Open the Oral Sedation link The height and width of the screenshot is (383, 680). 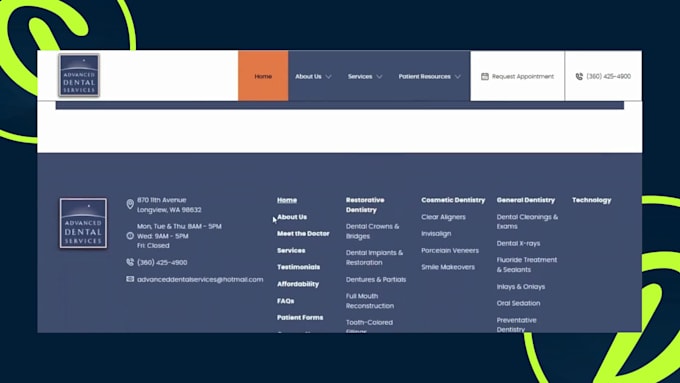(518, 303)
